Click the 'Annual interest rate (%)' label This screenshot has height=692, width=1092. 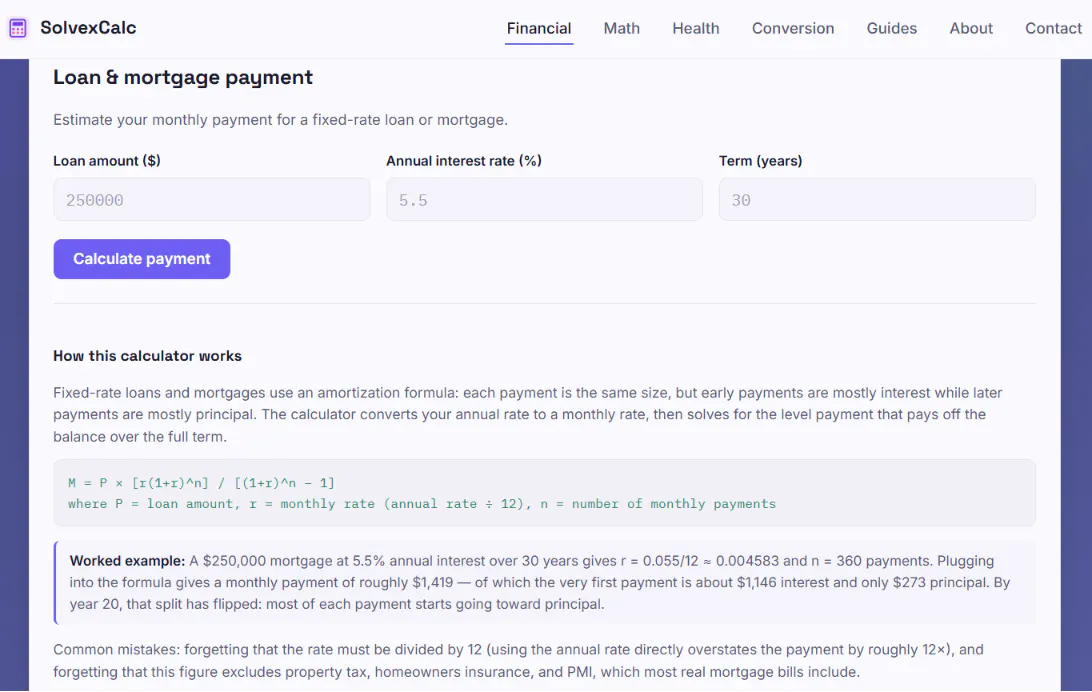(x=464, y=161)
